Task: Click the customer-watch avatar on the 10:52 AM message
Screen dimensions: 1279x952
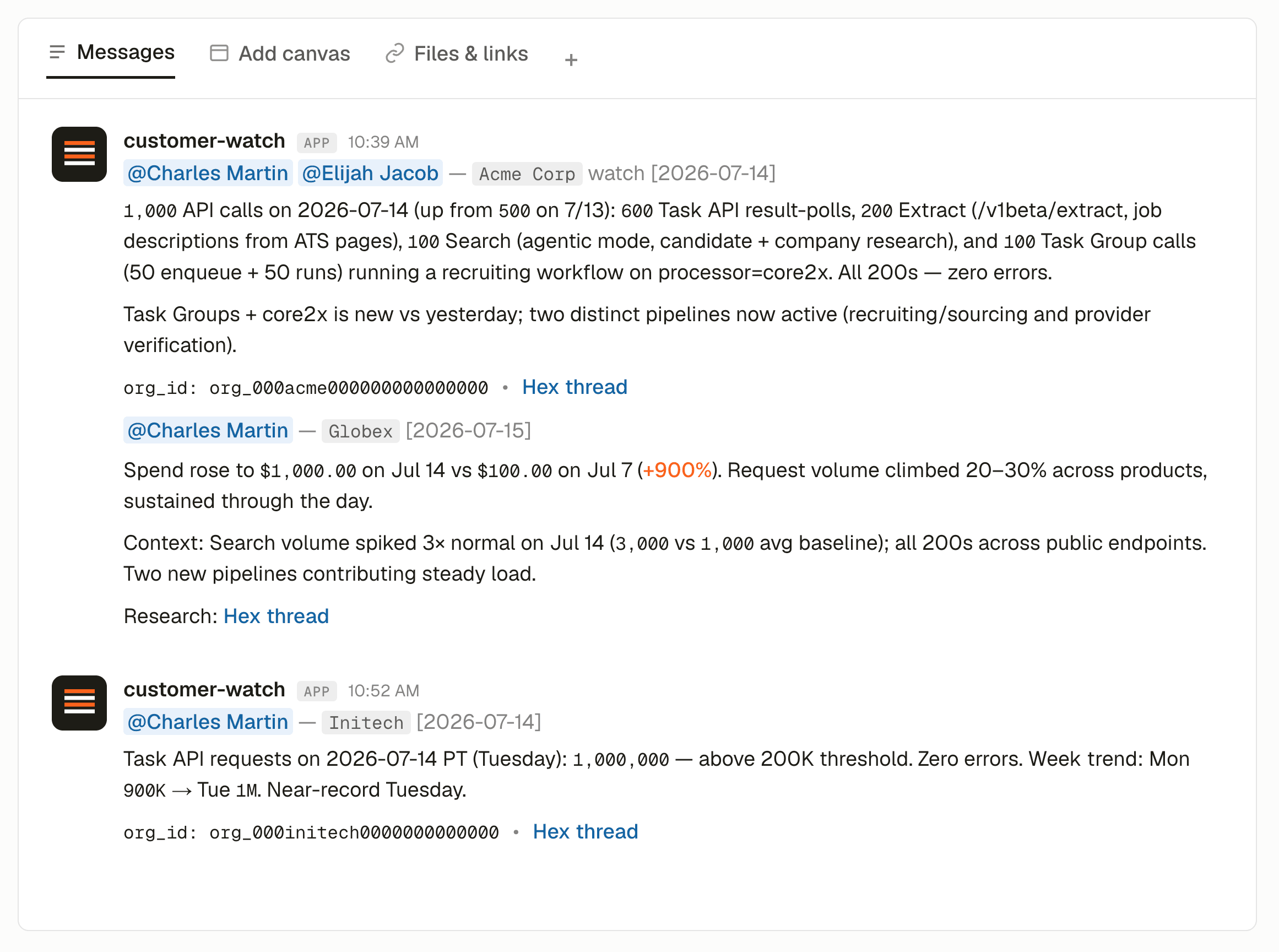Action: [x=79, y=703]
